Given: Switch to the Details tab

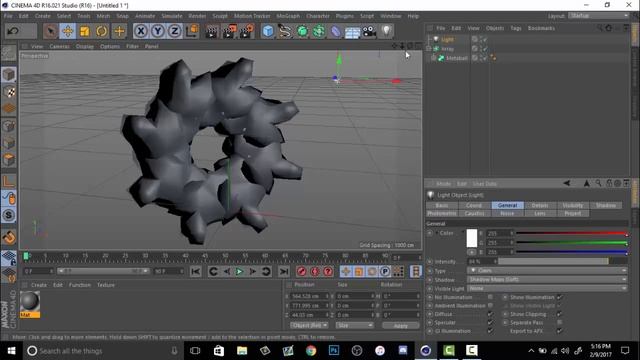Looking at the screenshot, I should pos(540,205).
